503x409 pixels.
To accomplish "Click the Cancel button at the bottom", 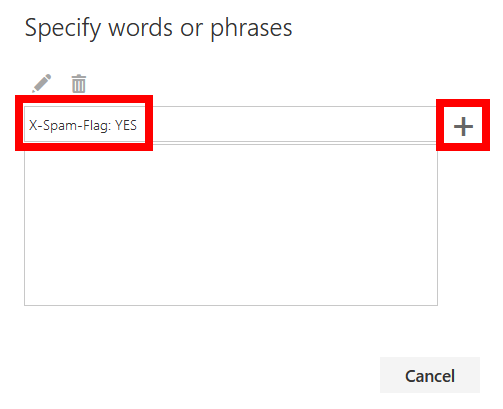I will tap(430, 375).
